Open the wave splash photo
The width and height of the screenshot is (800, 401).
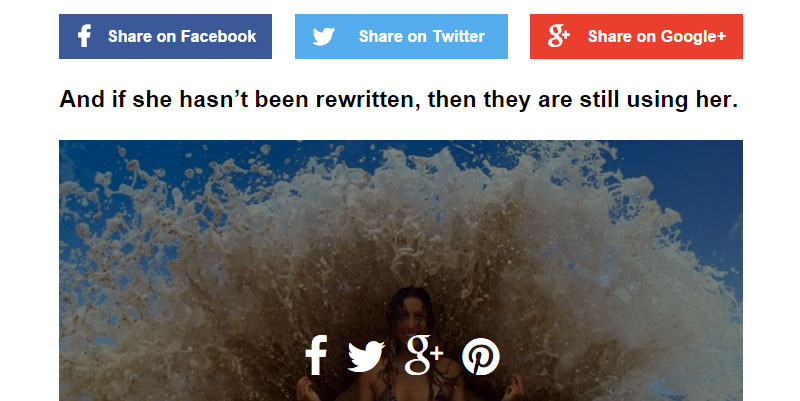click(x=401, y=270)
